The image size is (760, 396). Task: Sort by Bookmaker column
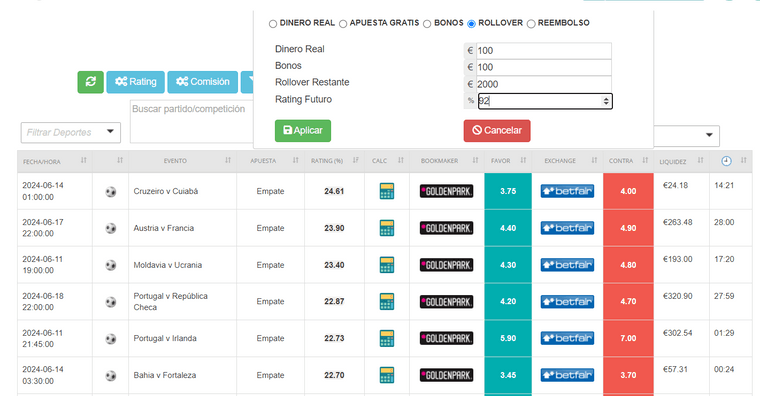[475, 160]
